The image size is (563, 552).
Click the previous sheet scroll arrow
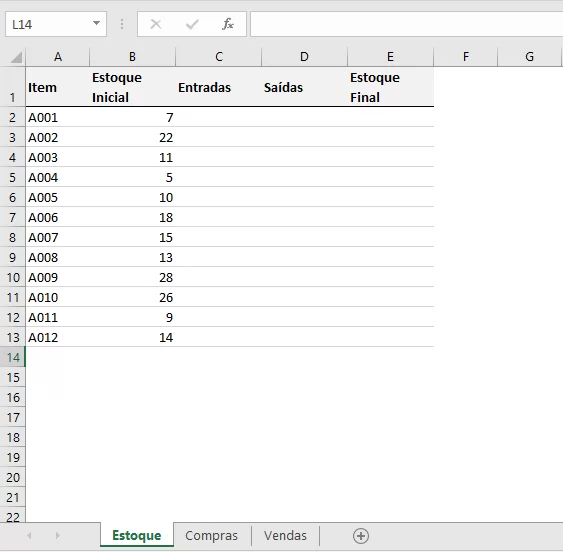pyautogui.click(x=29, y=536)
